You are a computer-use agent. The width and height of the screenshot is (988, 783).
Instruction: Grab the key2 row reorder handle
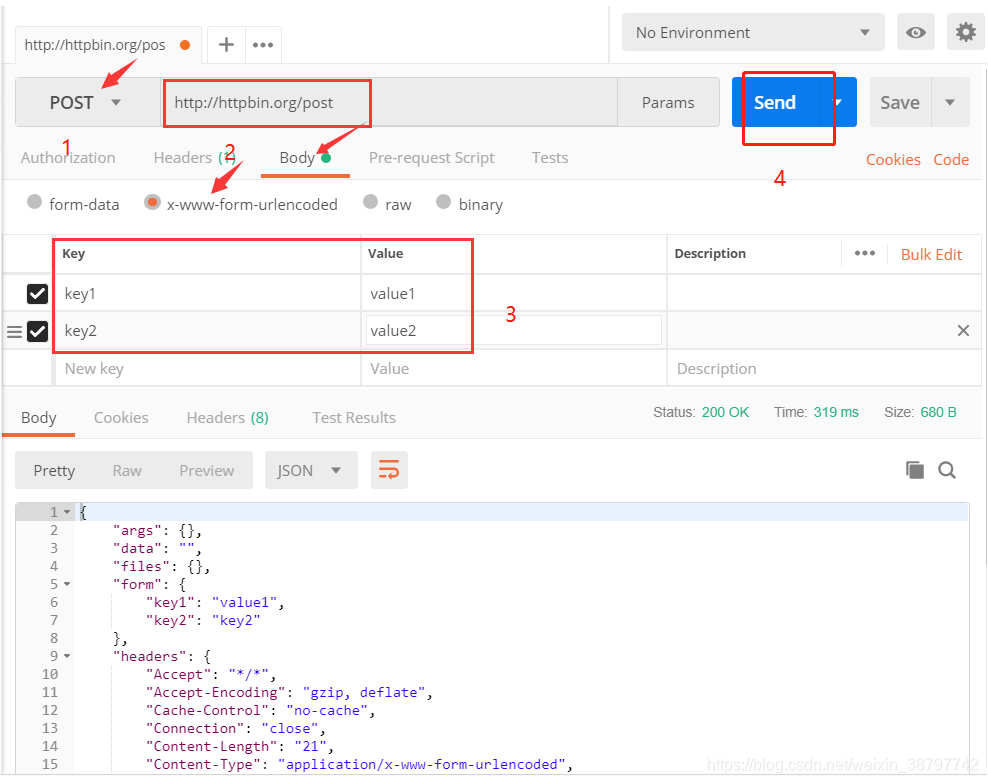(x=14, y=331)
